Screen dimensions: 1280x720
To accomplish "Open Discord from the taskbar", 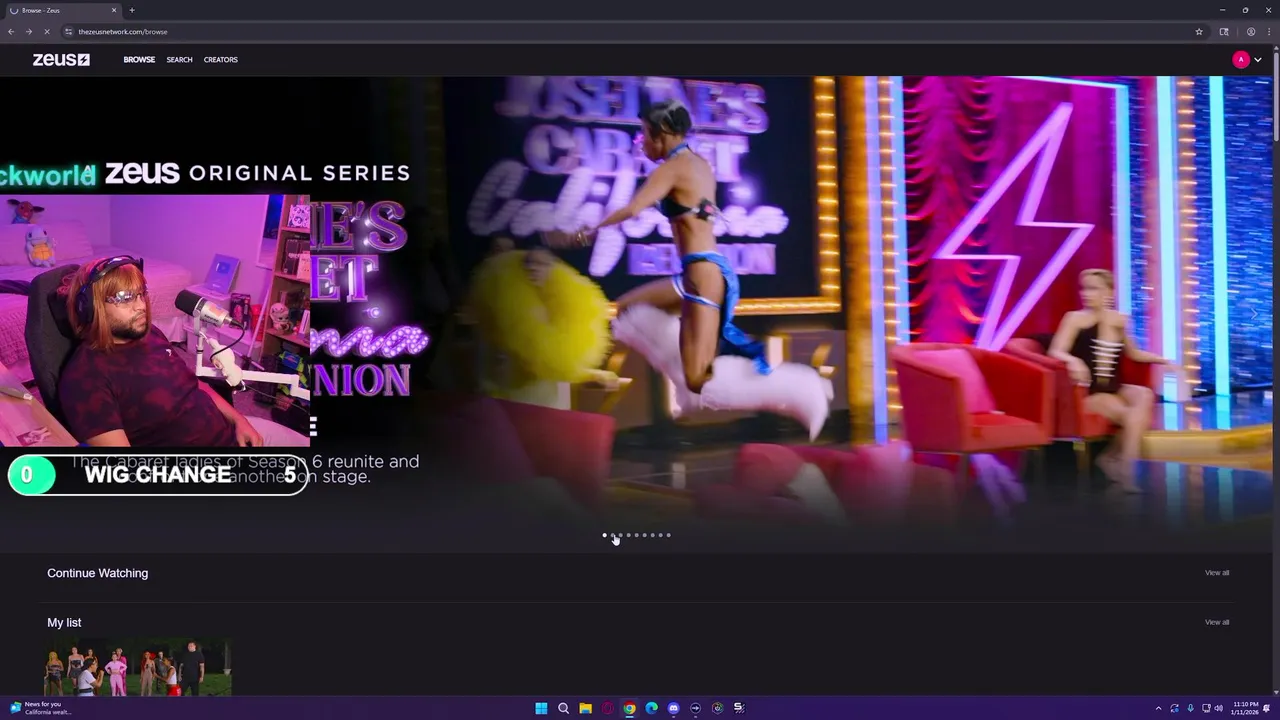I will pyautogui.click(x=673, y=708).
